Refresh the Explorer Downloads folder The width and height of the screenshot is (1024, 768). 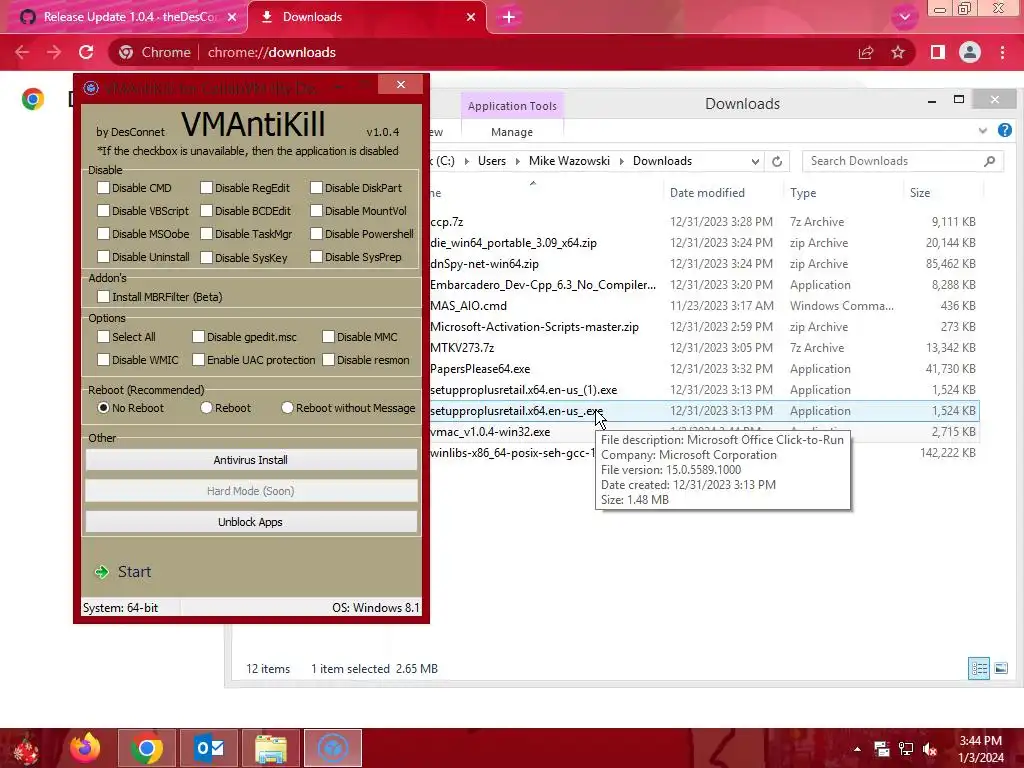(776, 161)
